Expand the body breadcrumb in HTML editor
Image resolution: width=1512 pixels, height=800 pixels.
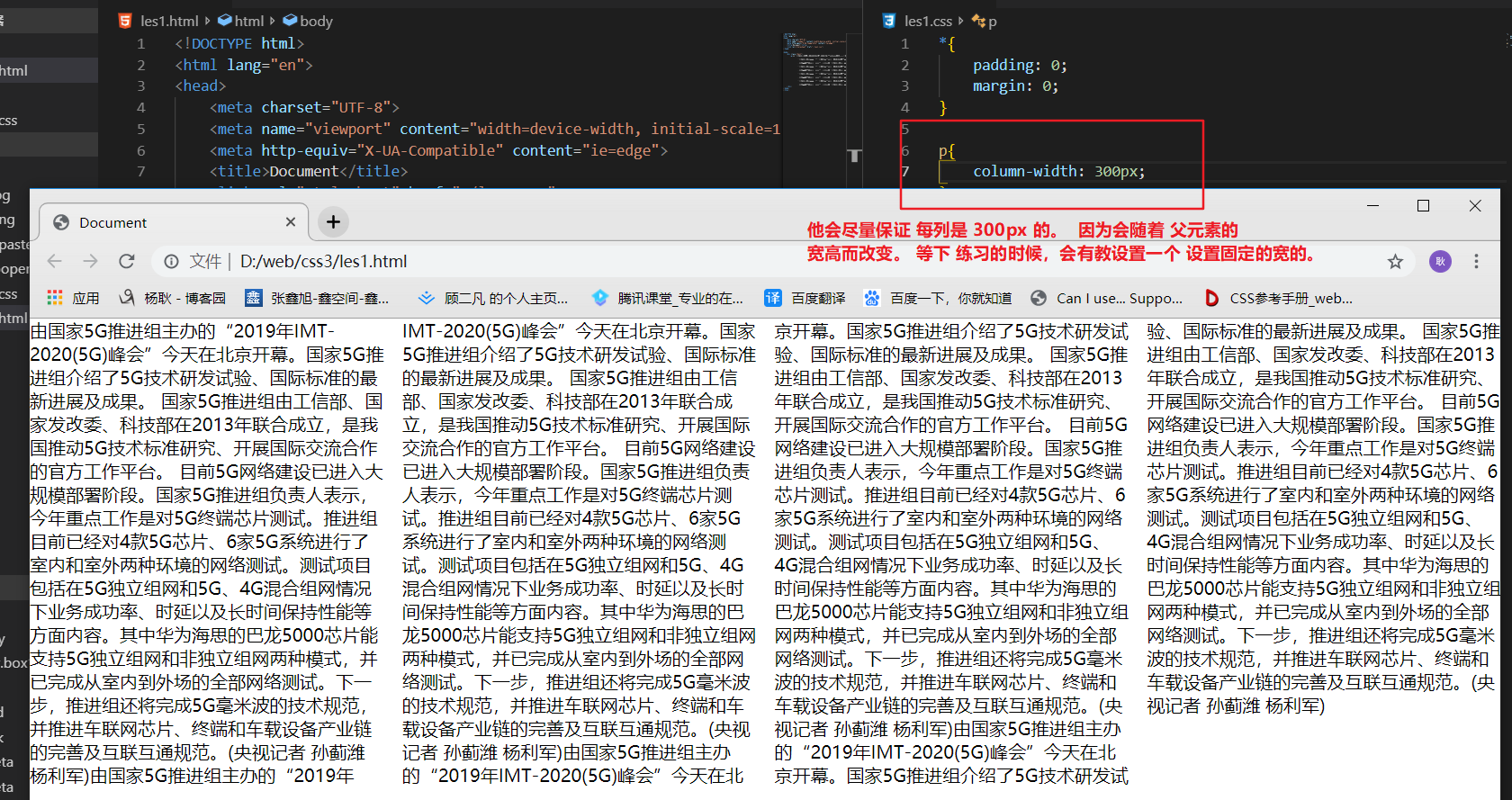315,21
